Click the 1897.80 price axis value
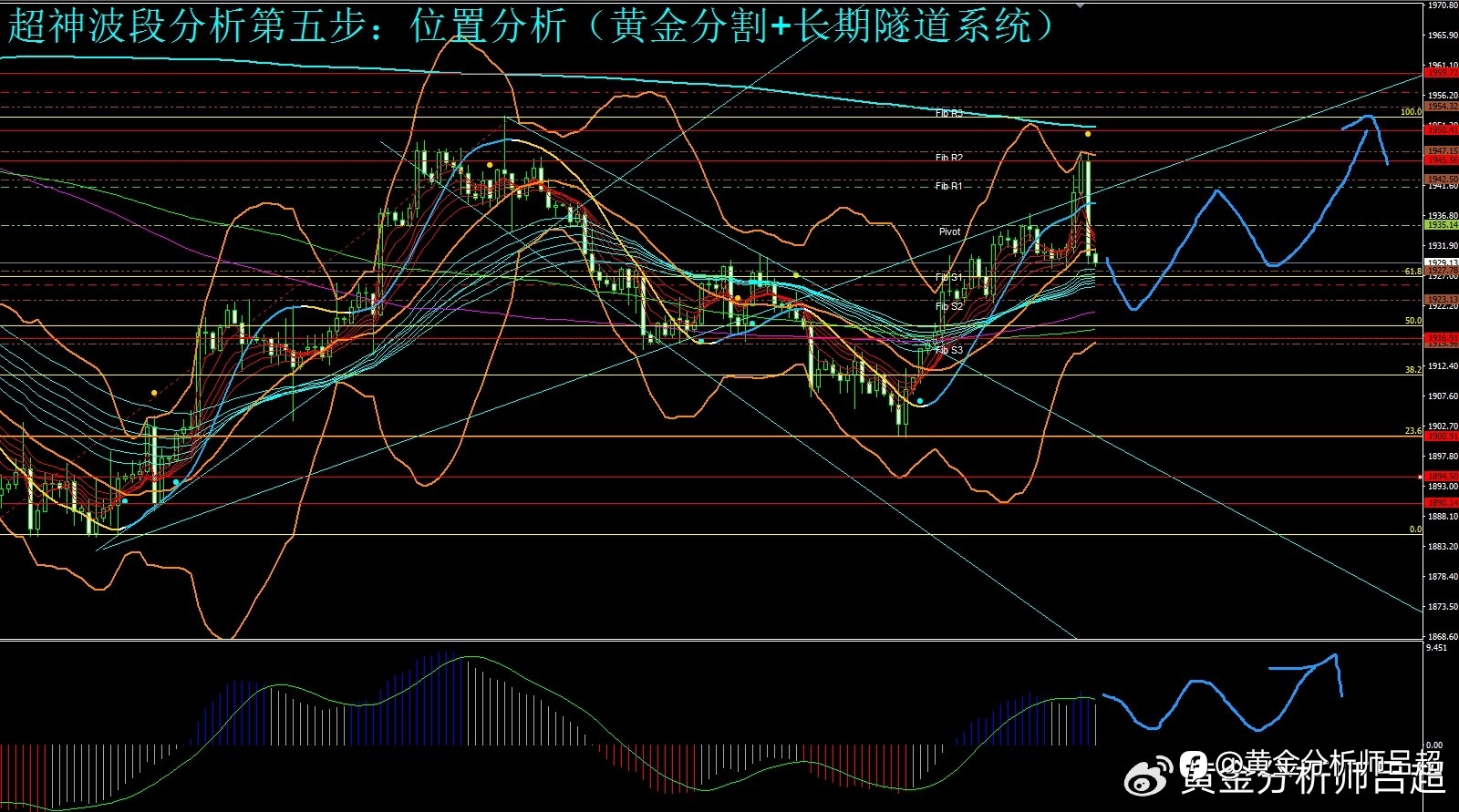1459x812 pixels. click(1443, 457)
